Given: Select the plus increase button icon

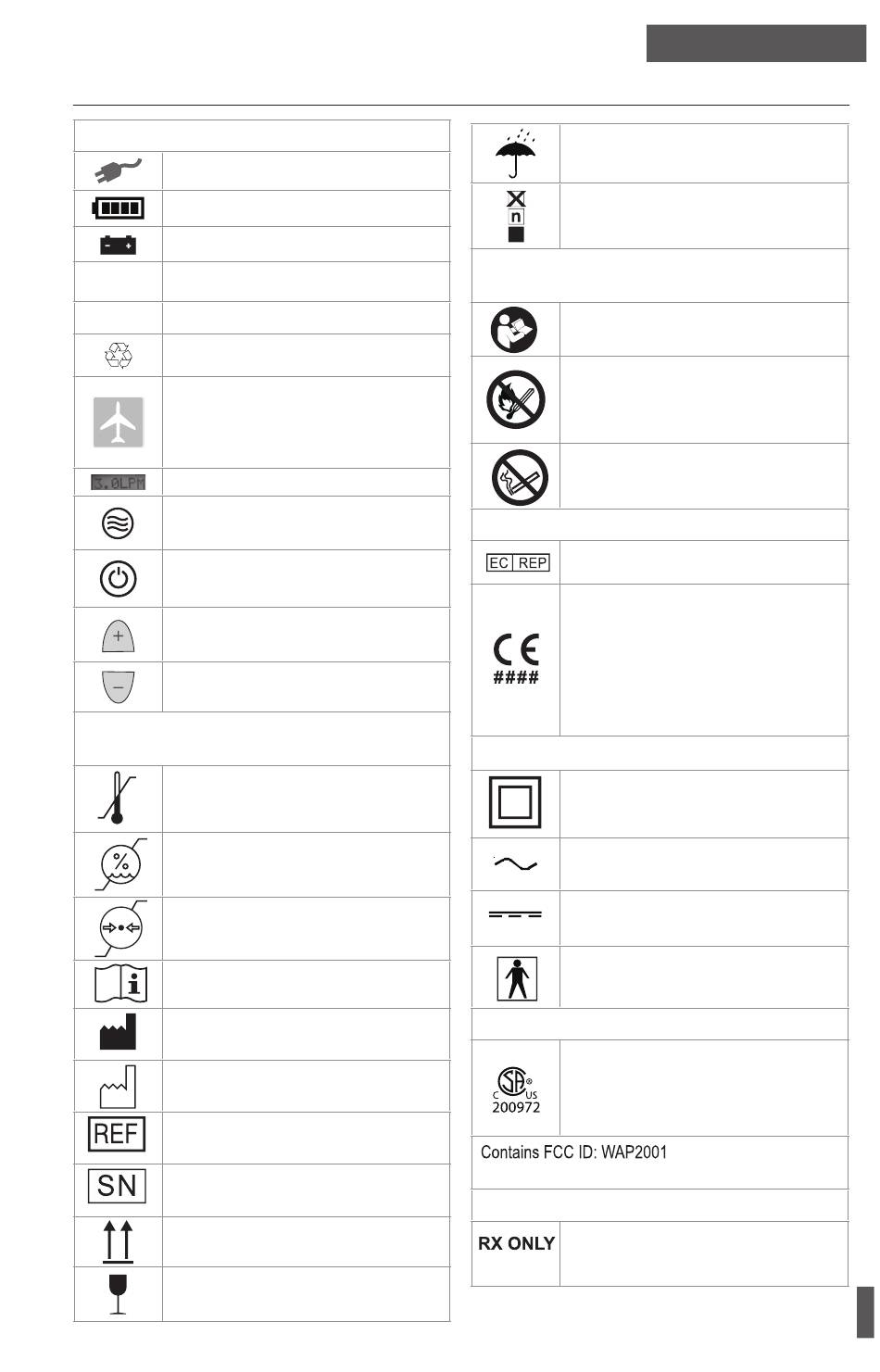Looking at the screenshot, I should click(118, 636).
